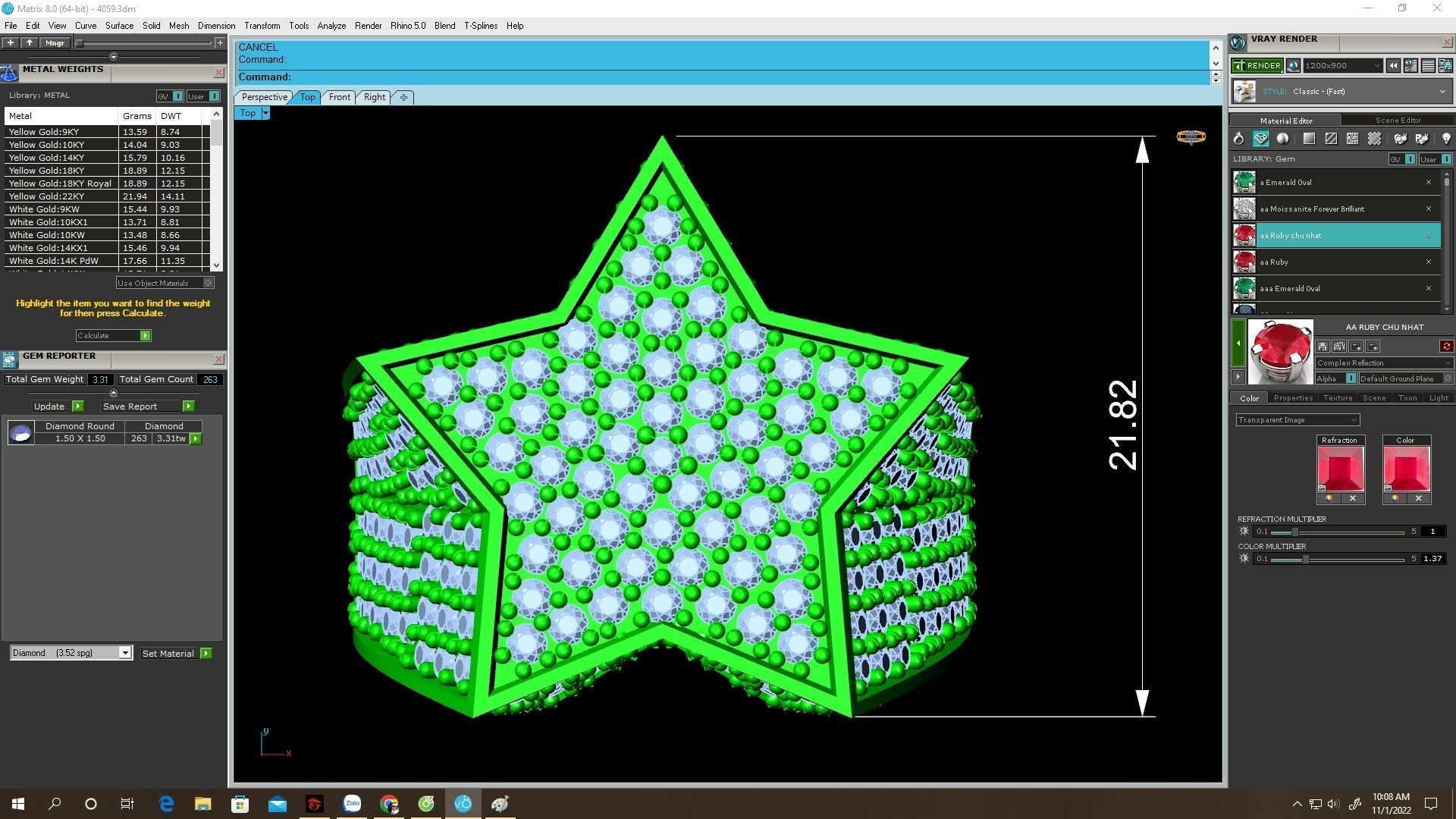Viewport: 1456px width, 819px height.
Task: Click the save material floppy icon
Action: pyautogui.click(x=1323, y=347)
